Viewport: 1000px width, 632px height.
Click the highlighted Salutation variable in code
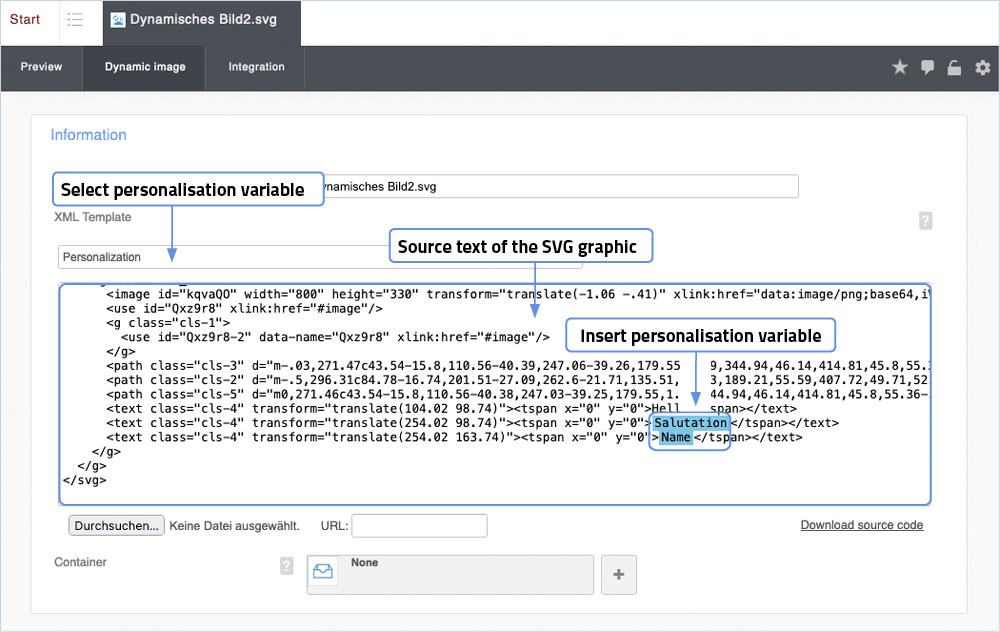tap(690, 423)
